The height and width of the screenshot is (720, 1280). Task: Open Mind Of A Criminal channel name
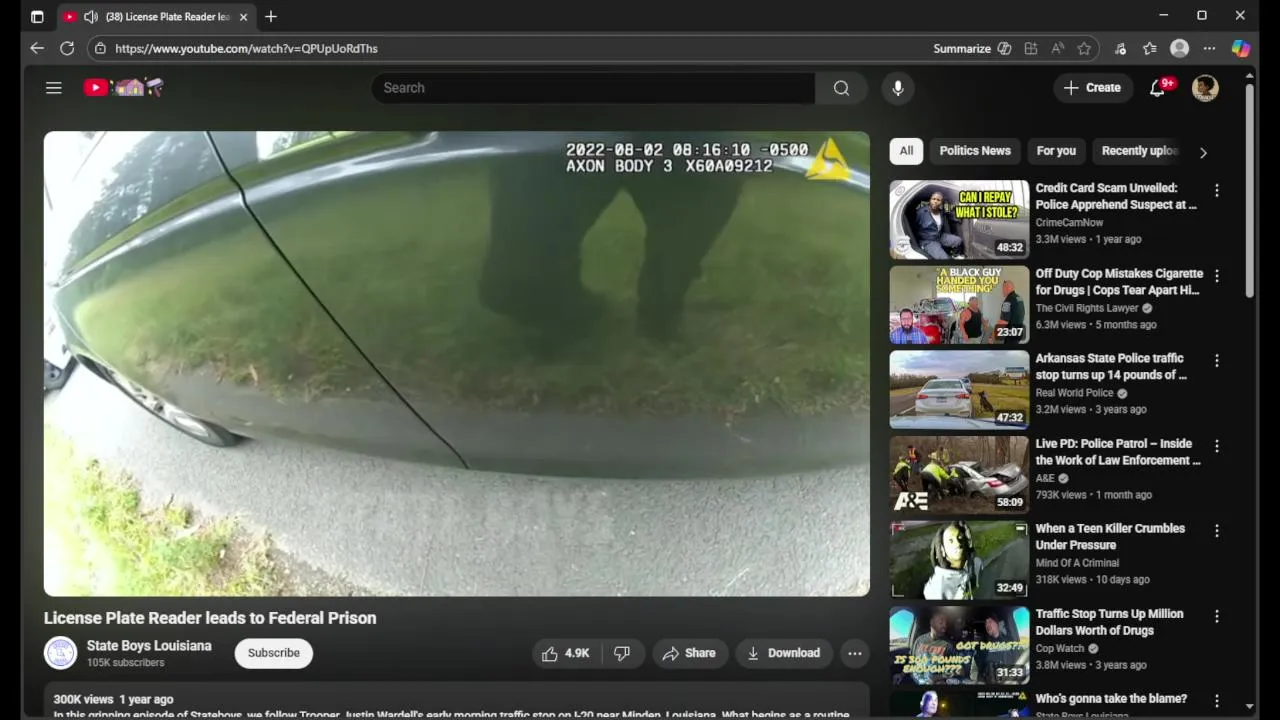1077,563
